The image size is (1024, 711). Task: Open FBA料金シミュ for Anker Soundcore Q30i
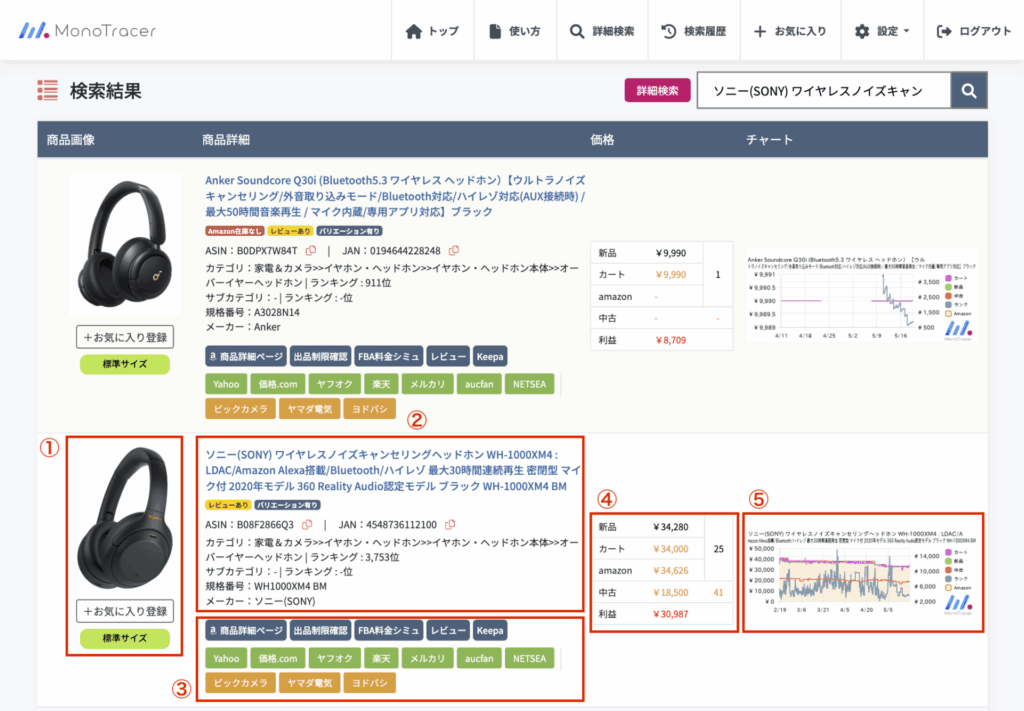[x=389, y=356]
